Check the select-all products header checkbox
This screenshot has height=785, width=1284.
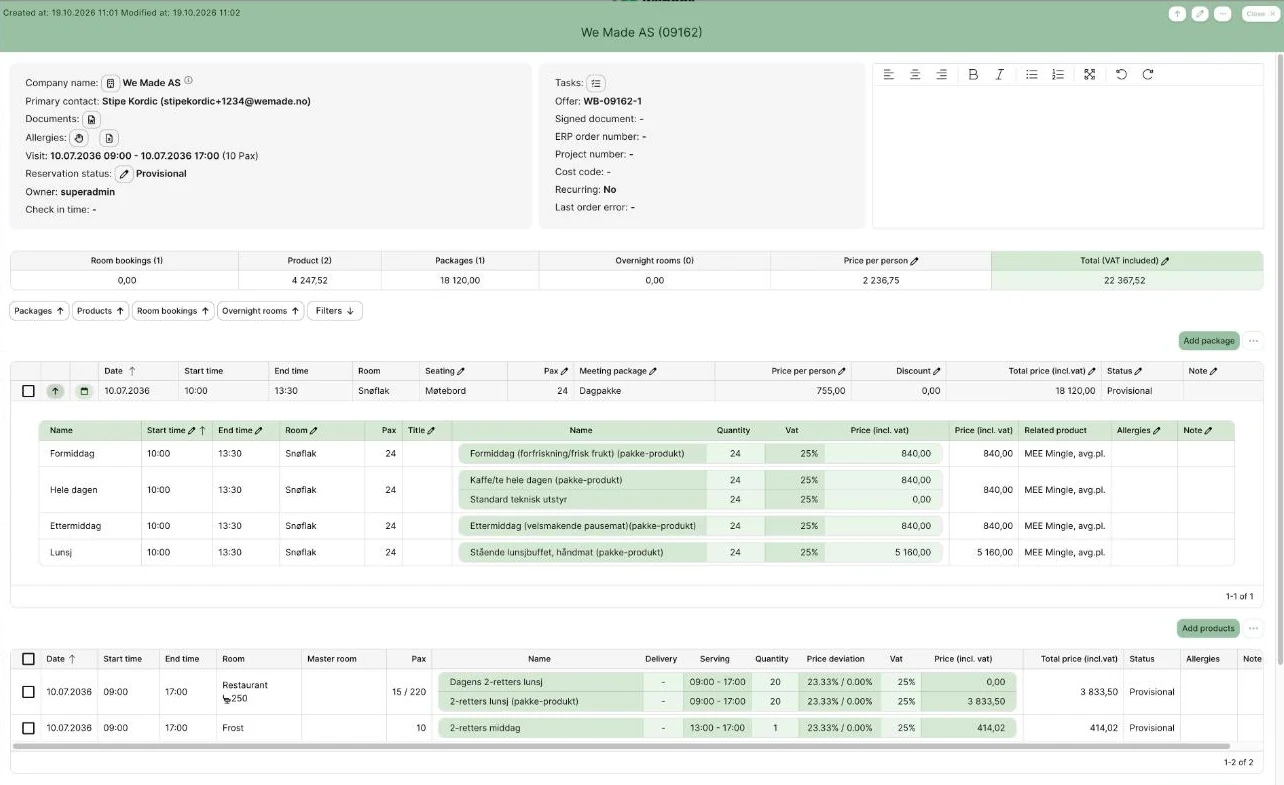coord(28,659)
